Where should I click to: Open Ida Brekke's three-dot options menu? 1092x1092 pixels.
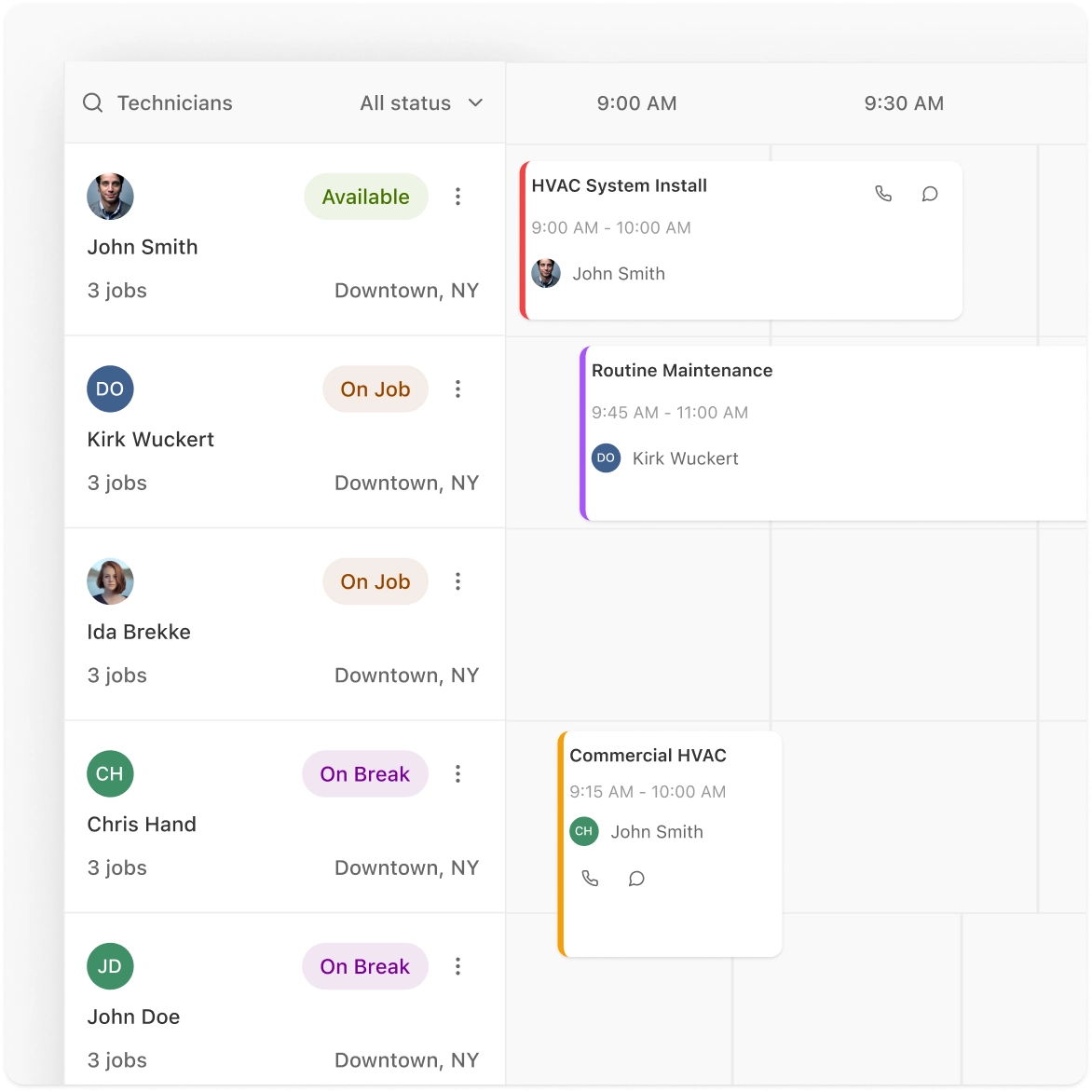tap(457, 581)
